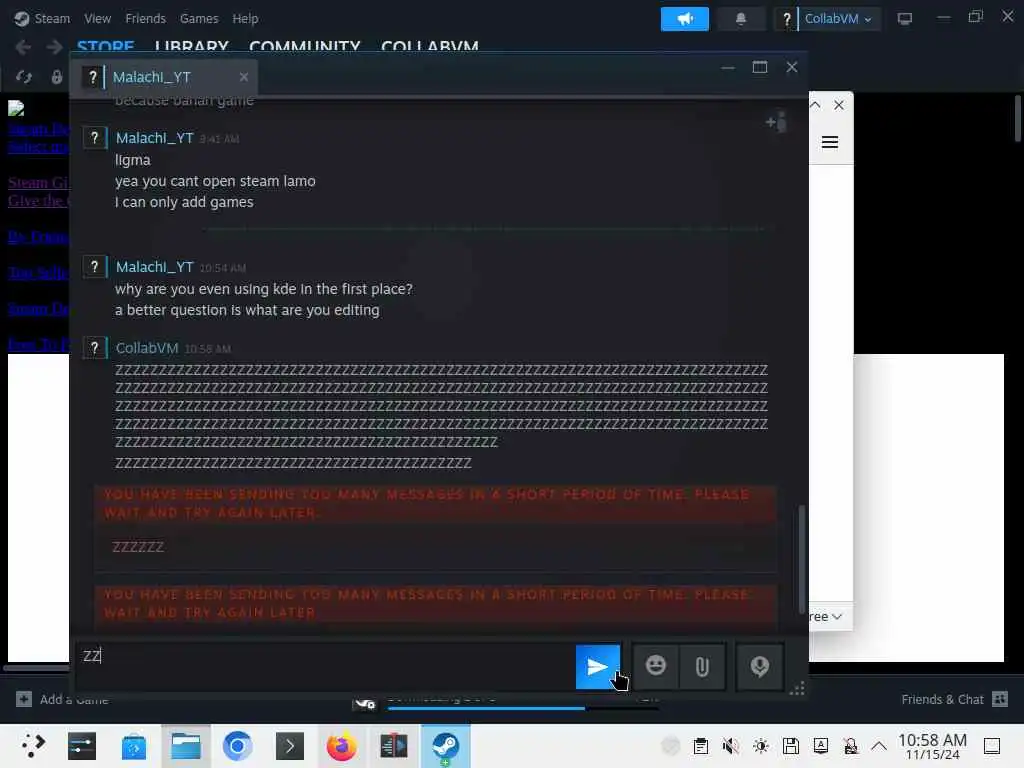Open the removable disk tray icon
Viewport: 1024px width, 768px height.
(791, 746)
